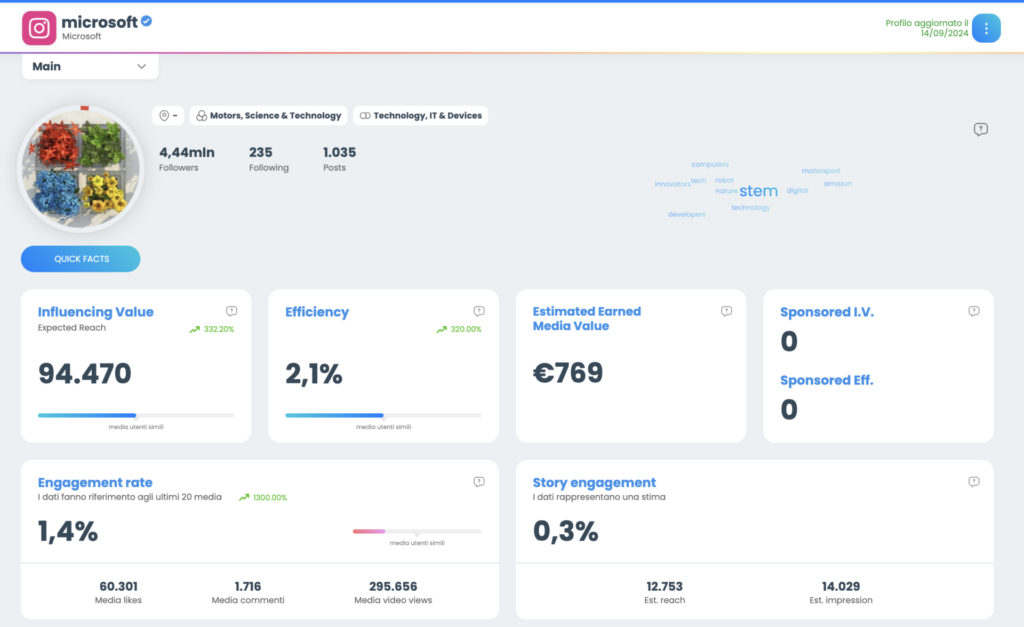The height and width of the screenshot is (627, 1024).
Task: Click the Profilo aggiornato date text
Action: pyautogui.click(x=927, y=28)
